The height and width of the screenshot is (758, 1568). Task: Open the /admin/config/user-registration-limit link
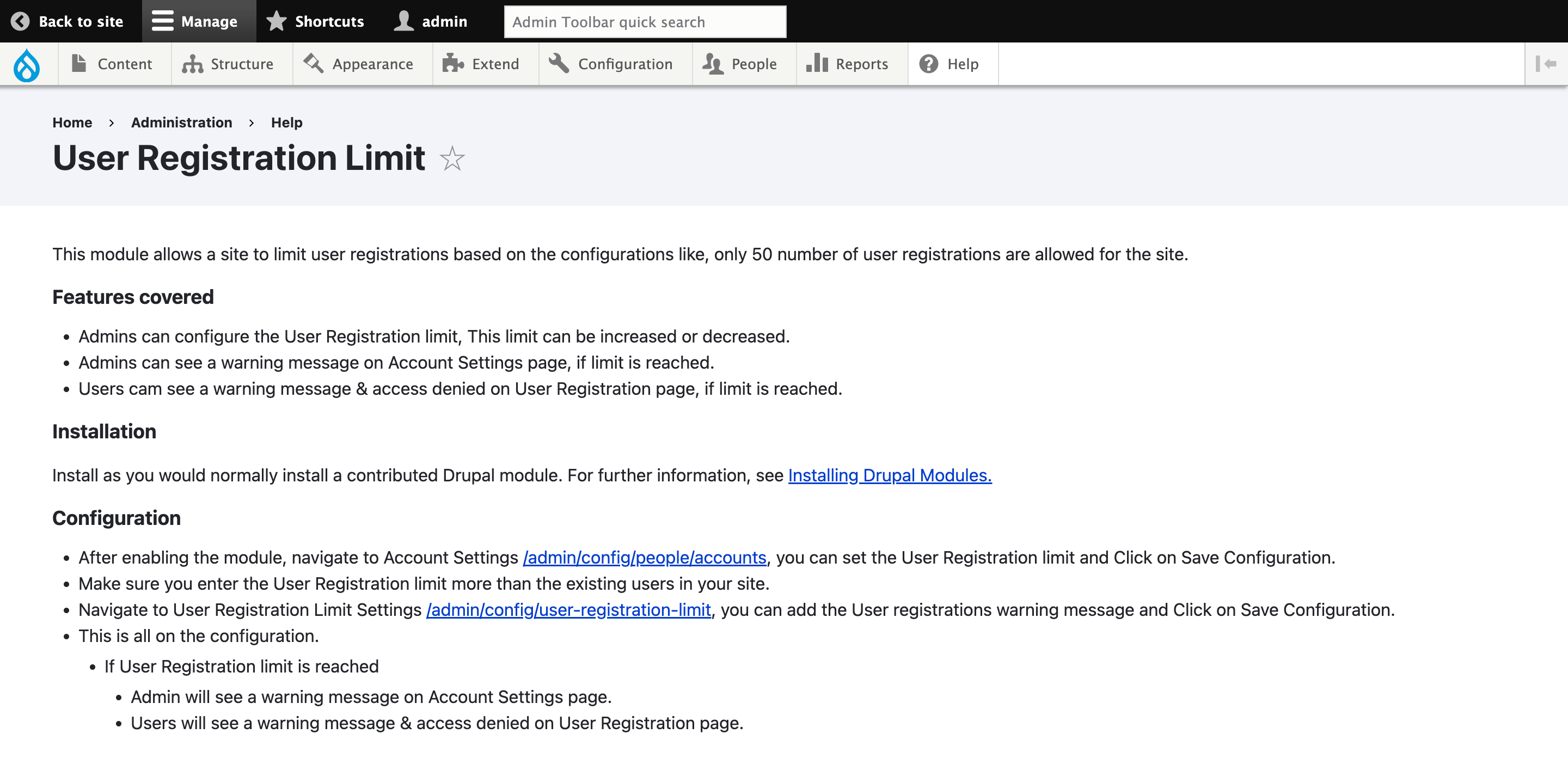tap(568, 609)
